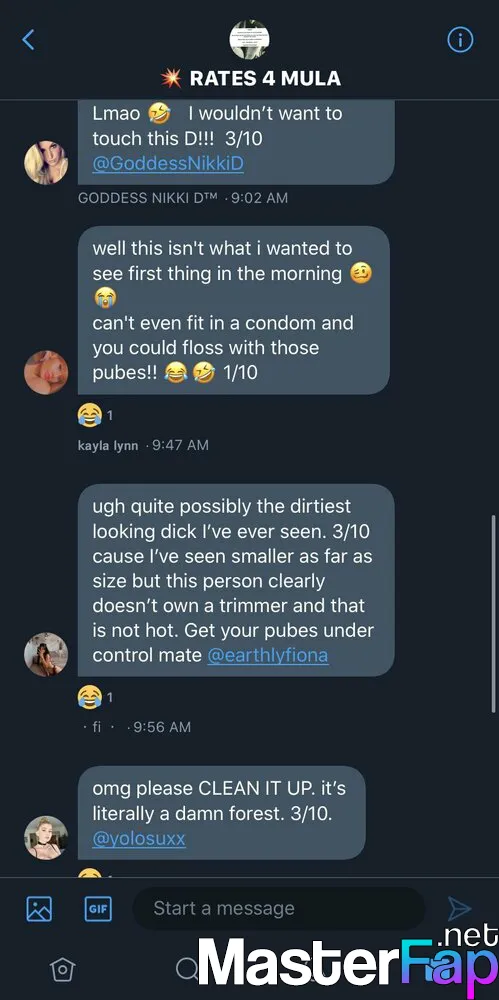The height and width of the screenshot is (1000, 499).
Task: Focus the Start a message field
Action: [x=279, y=908]
